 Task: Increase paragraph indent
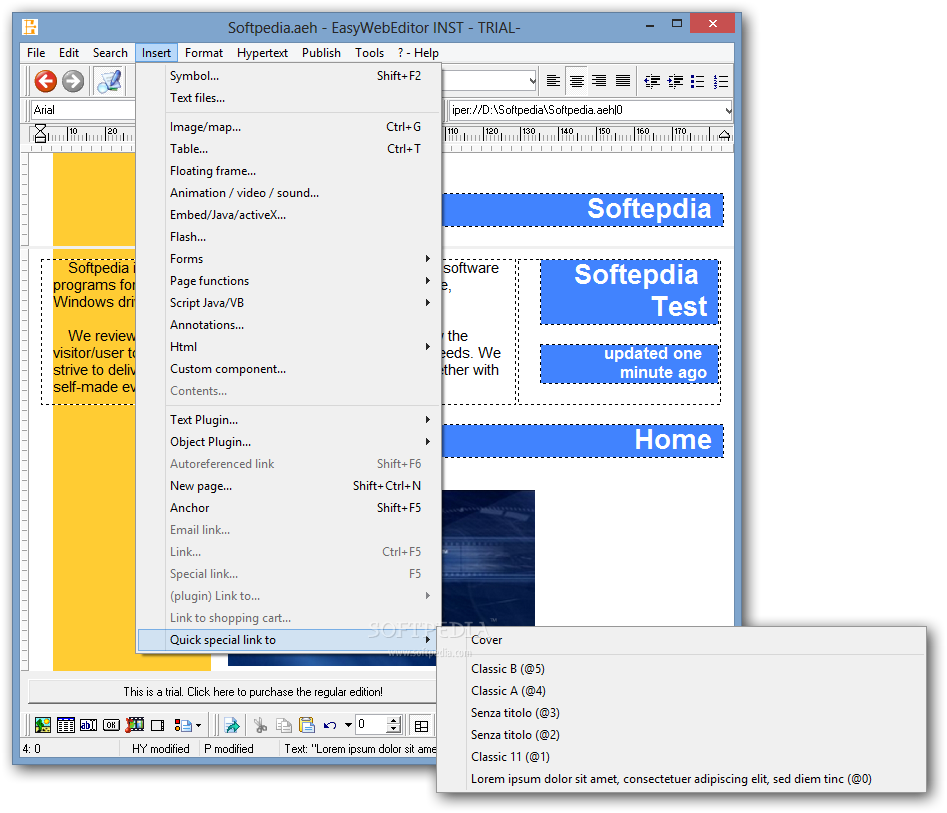pyautogui.click(x=675, y=81)
